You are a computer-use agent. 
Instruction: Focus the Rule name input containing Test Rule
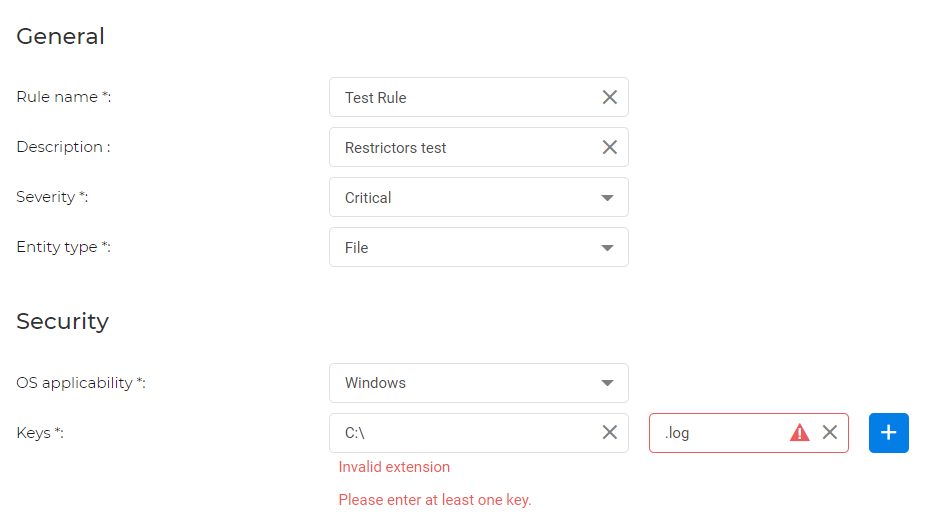click(x=460, y=97)
